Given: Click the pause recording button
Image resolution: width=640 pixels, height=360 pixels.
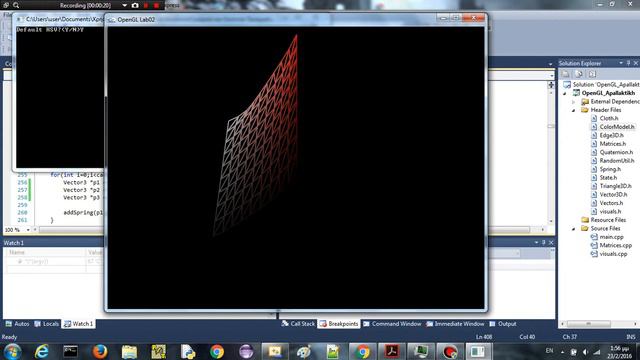Looking at the screenshot, I should (x=146, y=5).
